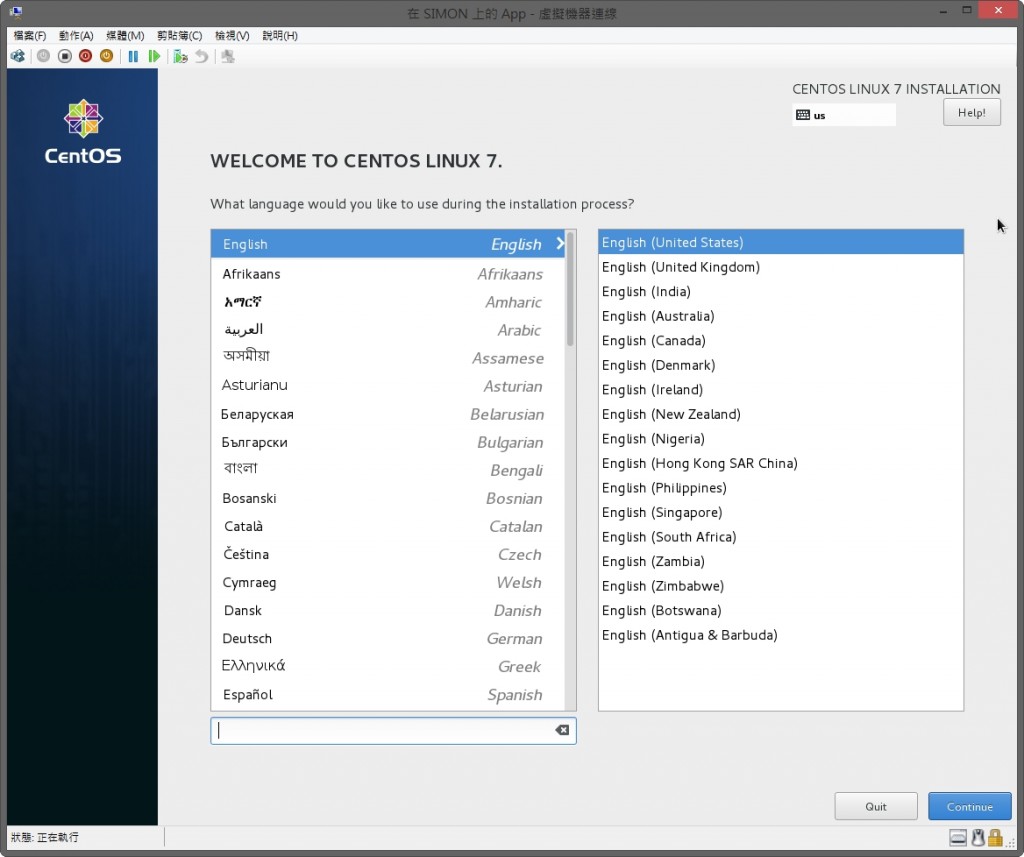
Task: Select English (South Africa) locale
Action: tap(780, 537)
